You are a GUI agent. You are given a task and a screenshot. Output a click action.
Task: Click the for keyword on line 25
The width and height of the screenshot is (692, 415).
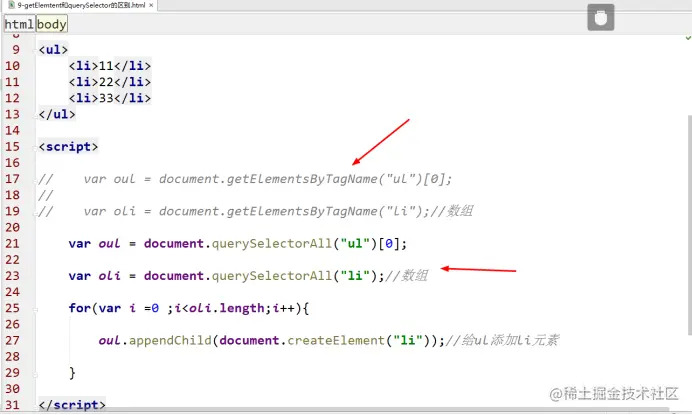point(79,308)
